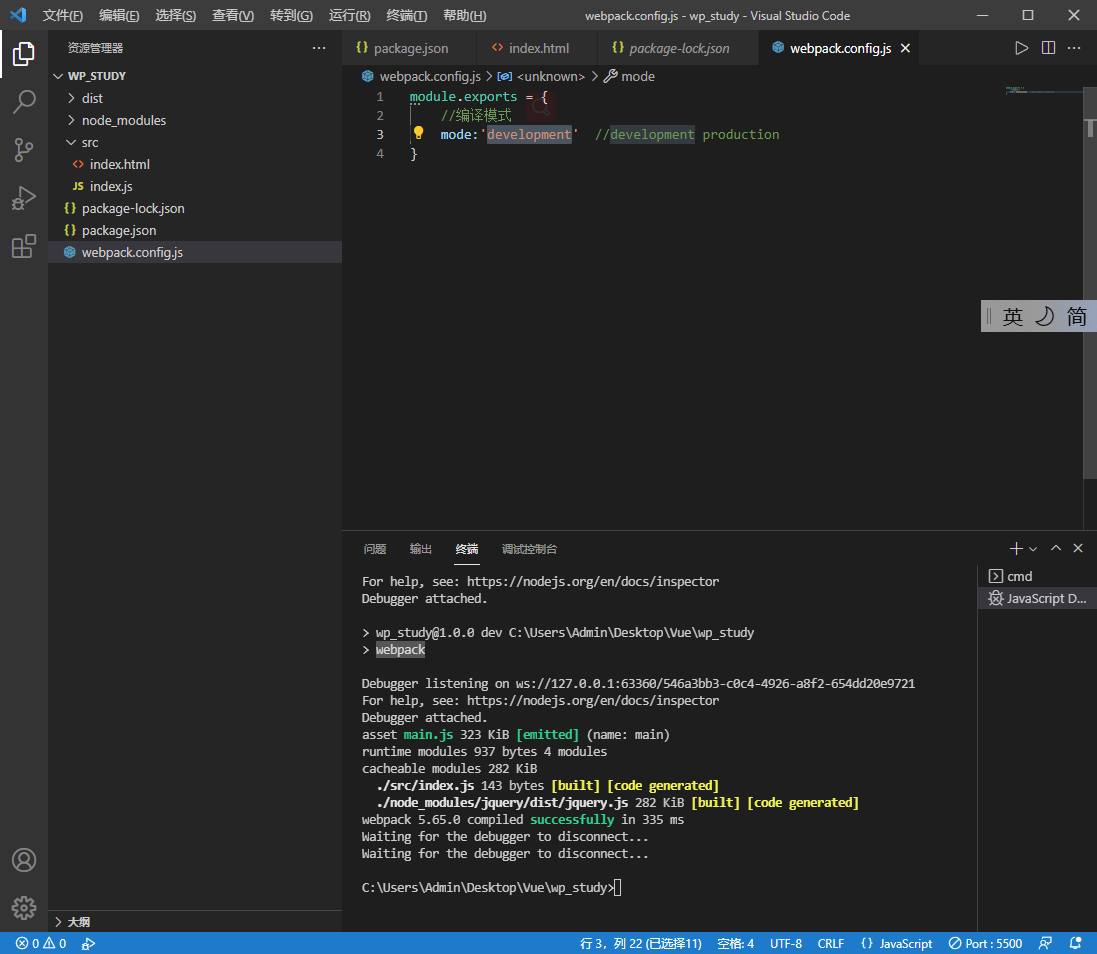Image resolution: width=1097 pixels, height=954 pixels.
Task: Split the editor to the right
Action: pyautogui.click(x=1048, y=48)
